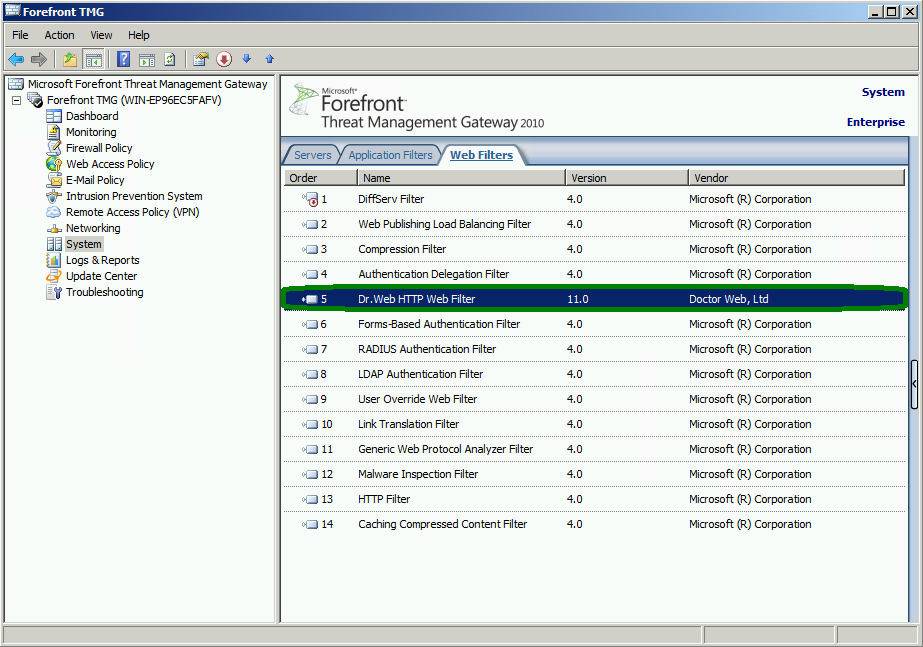Click the Logs & Reports chart icon
Viewport: 923px width, 647px height.
pyautogui.click(x=54, y=260)
